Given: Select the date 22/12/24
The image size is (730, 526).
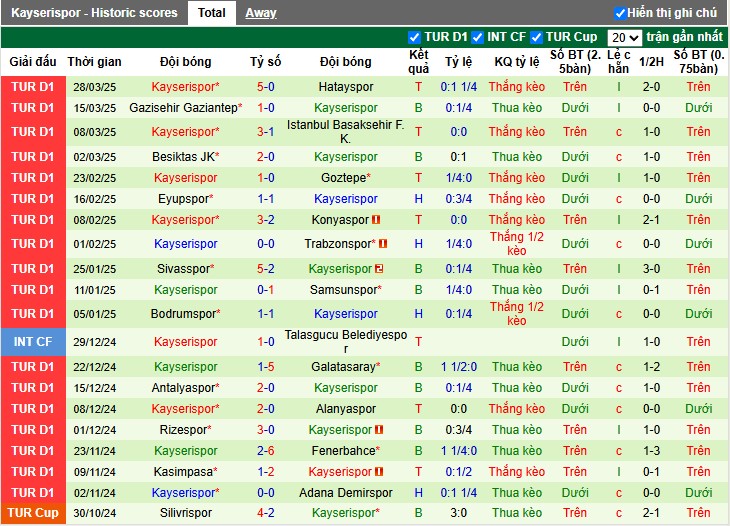Looking at the screenshot, I should click(x=95, y=367).
